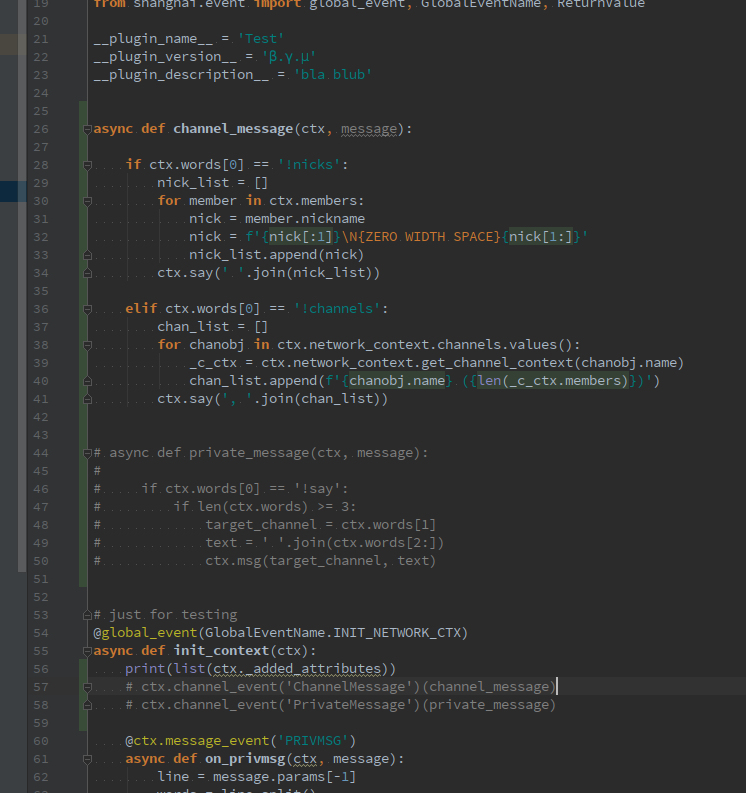
Task: Fold the init_context function
Action: 88,651
